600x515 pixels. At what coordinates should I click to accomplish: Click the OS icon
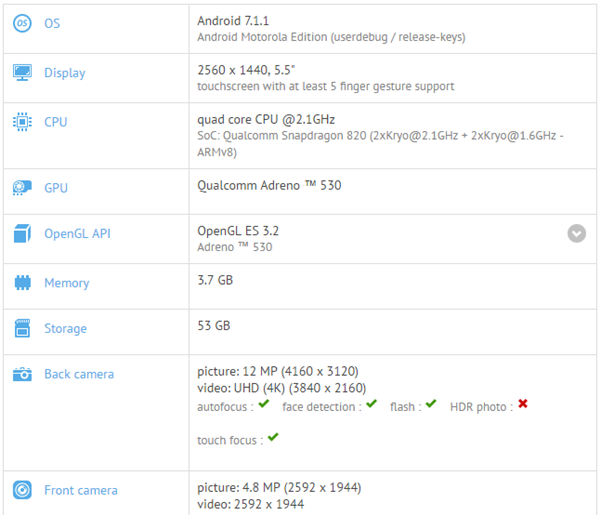(x=22, y=23)
